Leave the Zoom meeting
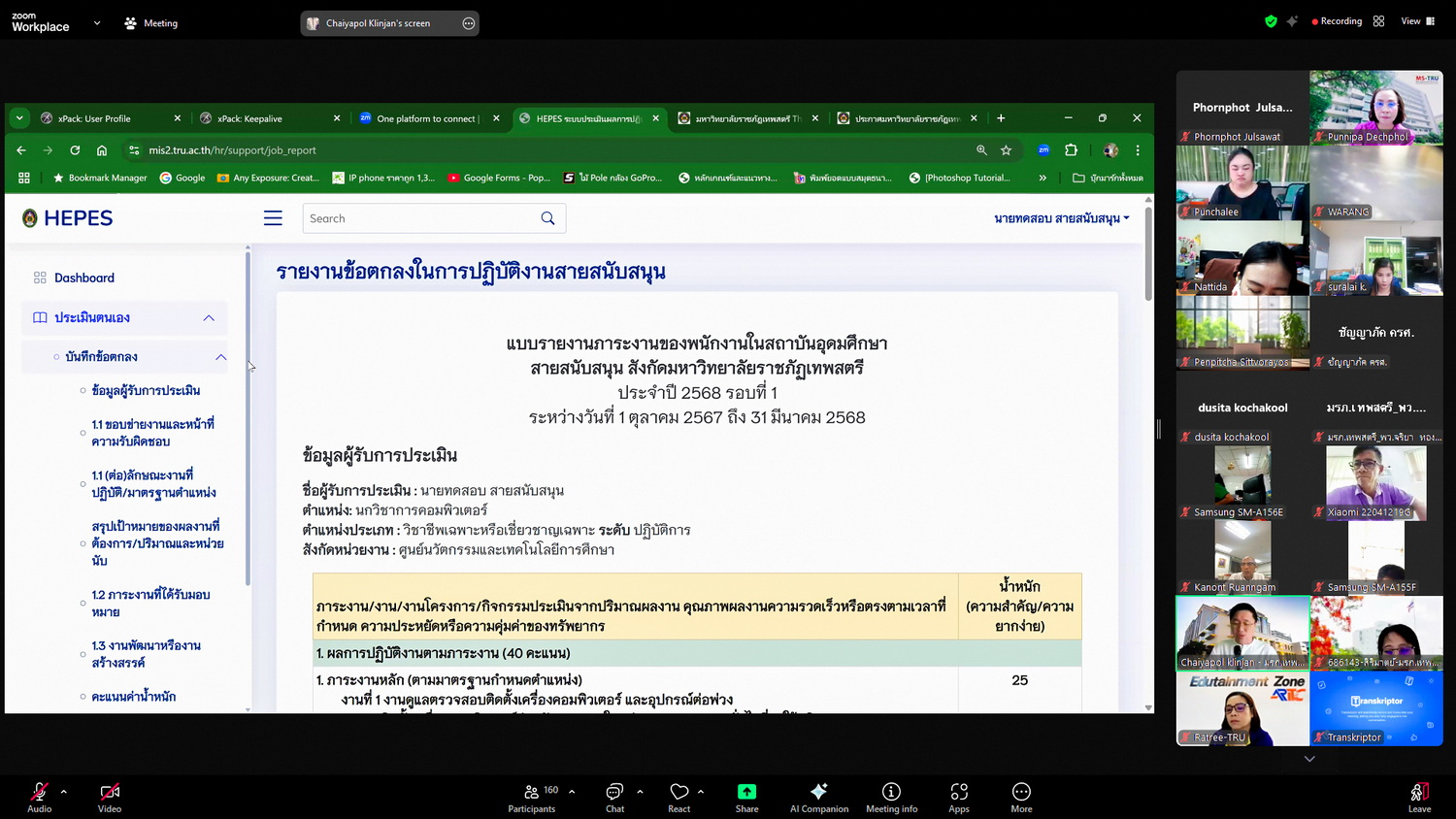The width and height of the screenshot is (1456, 819). (1419, 795)
